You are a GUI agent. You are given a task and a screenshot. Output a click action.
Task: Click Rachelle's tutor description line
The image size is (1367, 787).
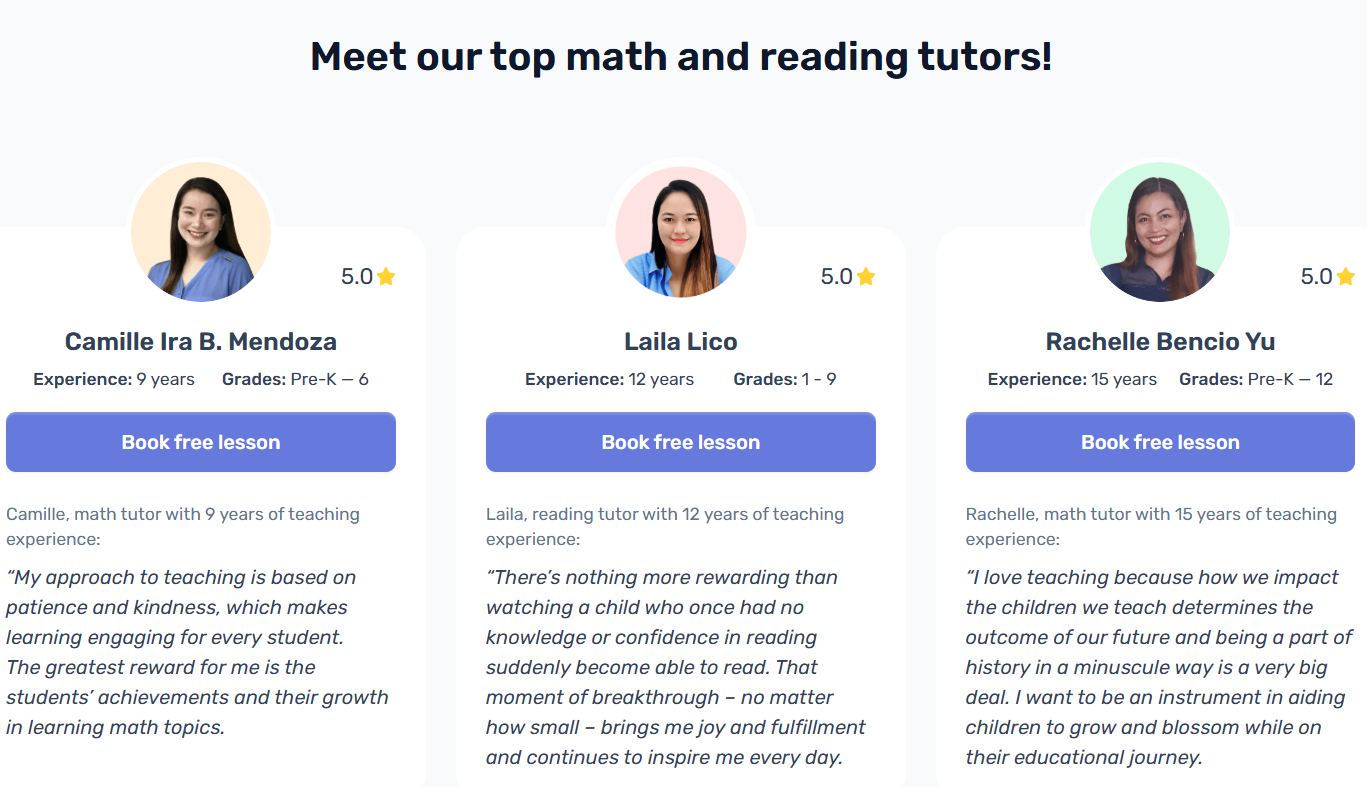1150,526
